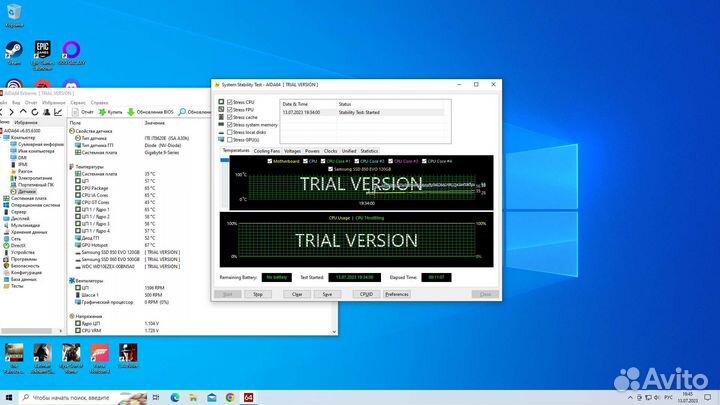Open the Epic Games Launcher shortcut
This screenshot has width=720, height=405.
pos(43,50)
